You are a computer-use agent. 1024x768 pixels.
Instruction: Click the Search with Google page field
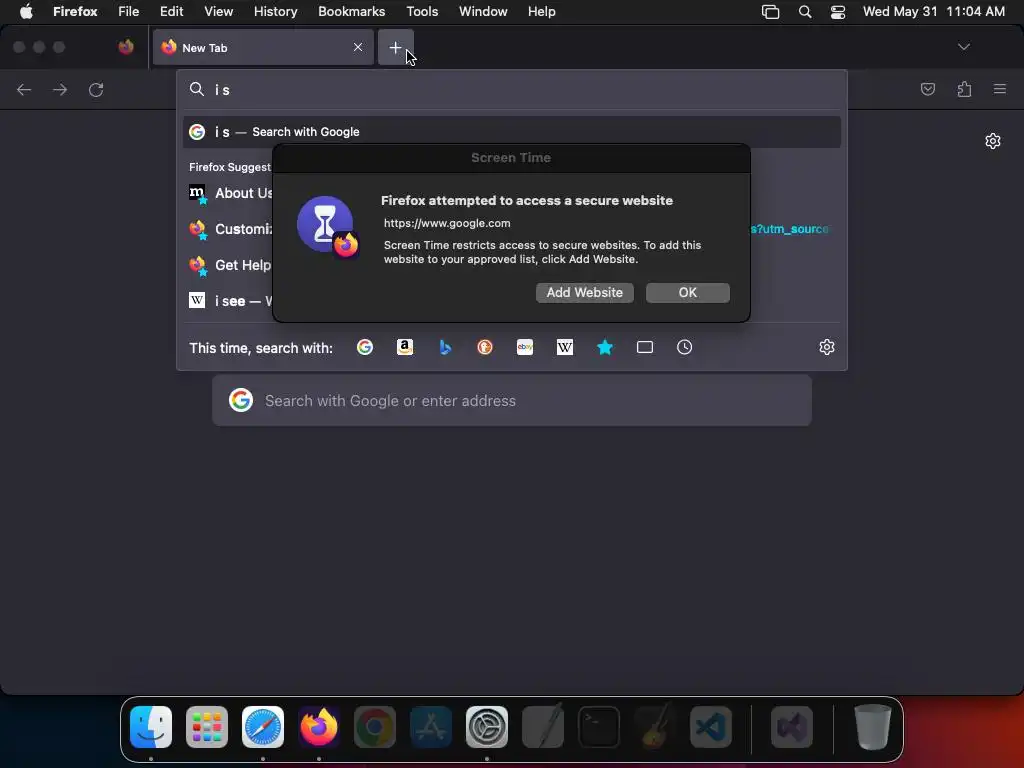click(x=512, y=400)
